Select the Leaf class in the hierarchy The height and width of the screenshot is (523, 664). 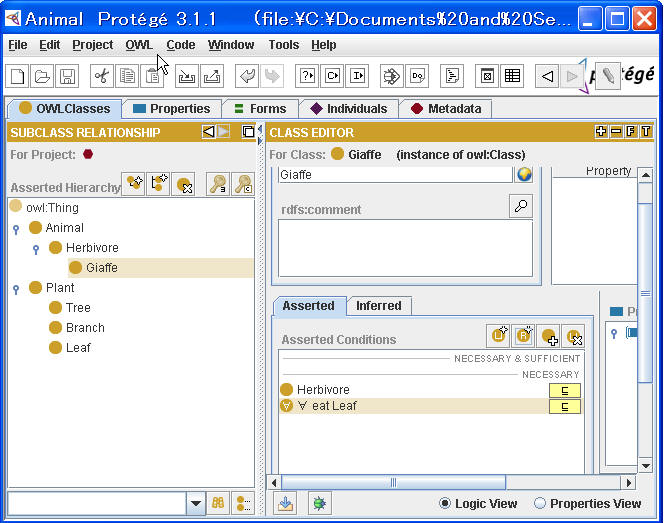pos(78,348)
